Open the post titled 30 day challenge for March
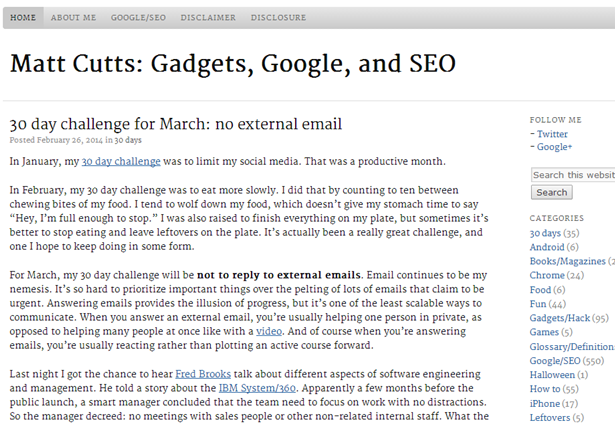Viewport: 615px width, 424px height. point(176,124)
